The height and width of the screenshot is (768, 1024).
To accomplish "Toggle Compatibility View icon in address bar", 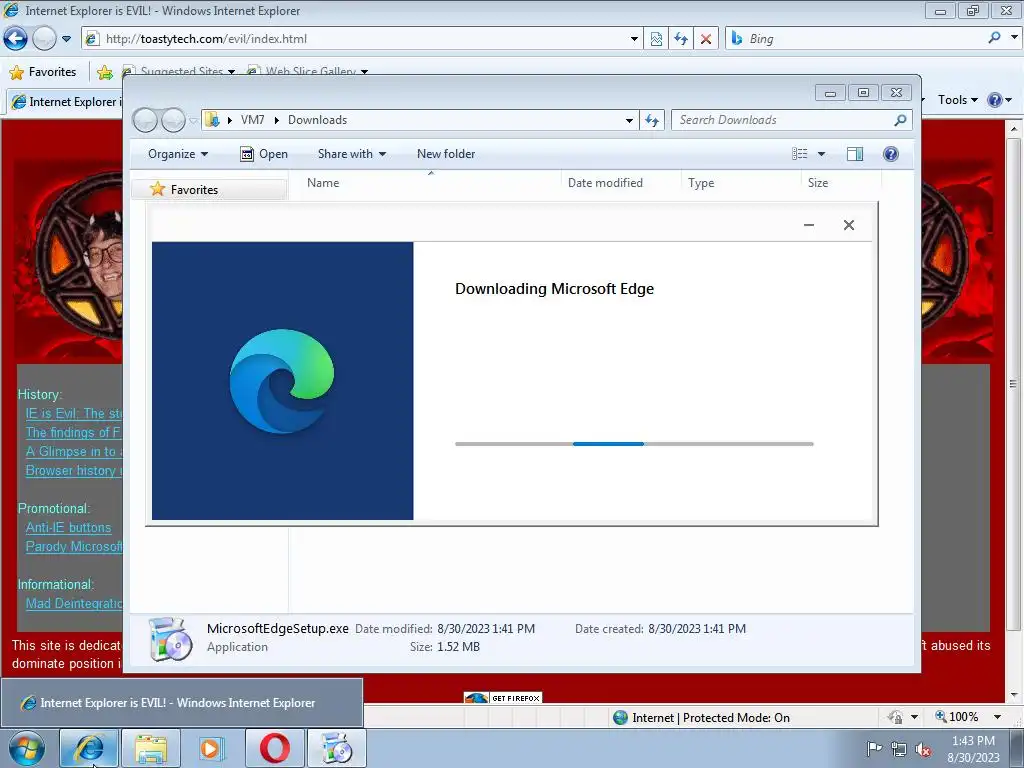I will 656,39.
